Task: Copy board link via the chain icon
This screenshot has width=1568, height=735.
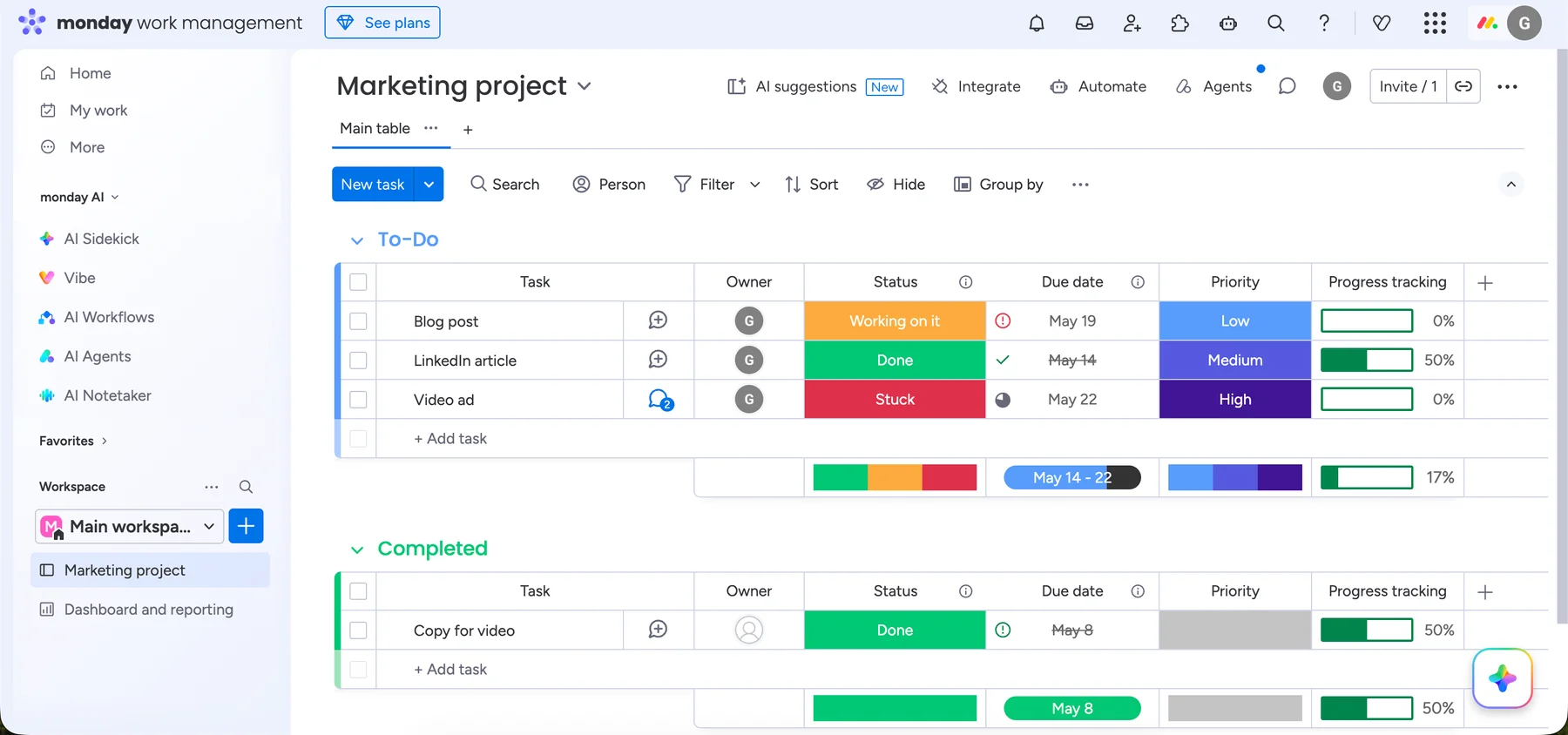Action: 1463,86
